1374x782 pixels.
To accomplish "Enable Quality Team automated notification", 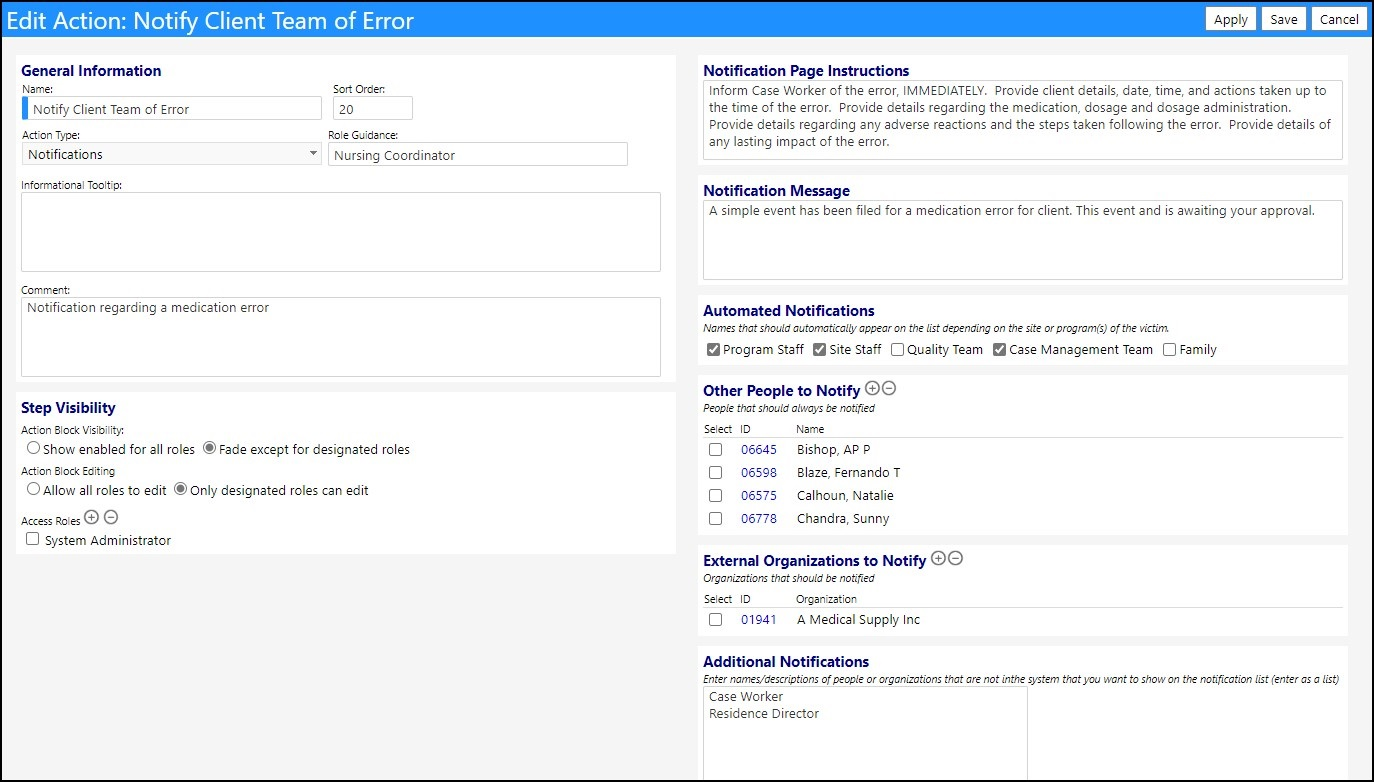I will point(897,350).
